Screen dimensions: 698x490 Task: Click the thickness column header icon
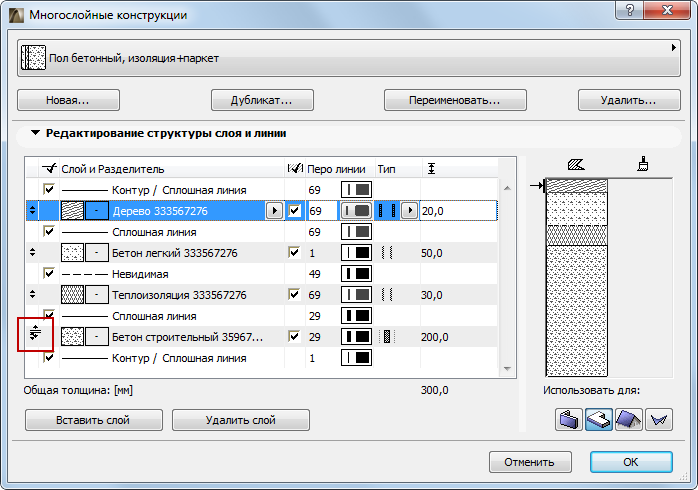431,169
